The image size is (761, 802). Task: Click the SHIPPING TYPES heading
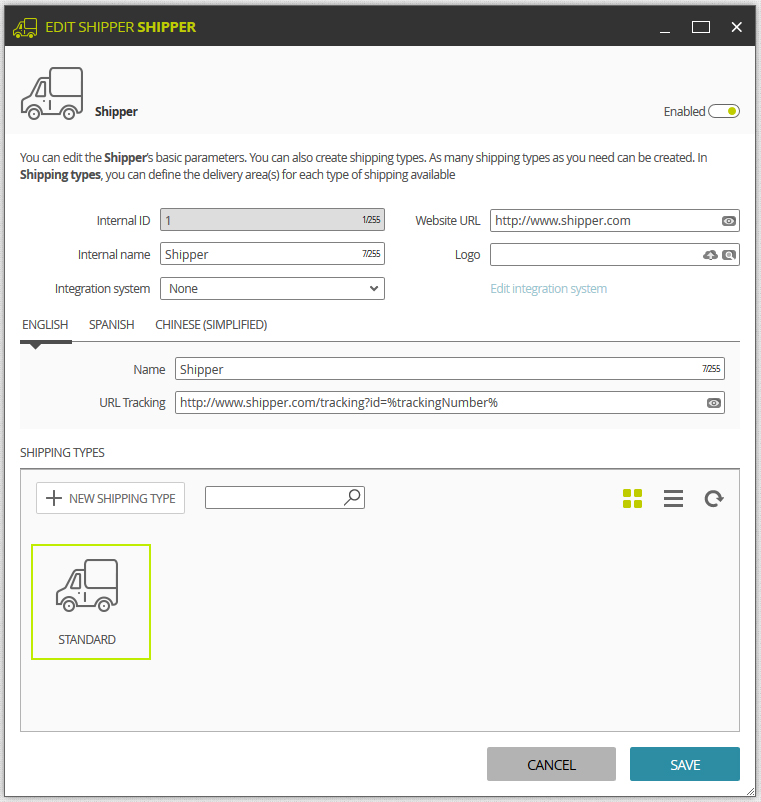[62, 453]
